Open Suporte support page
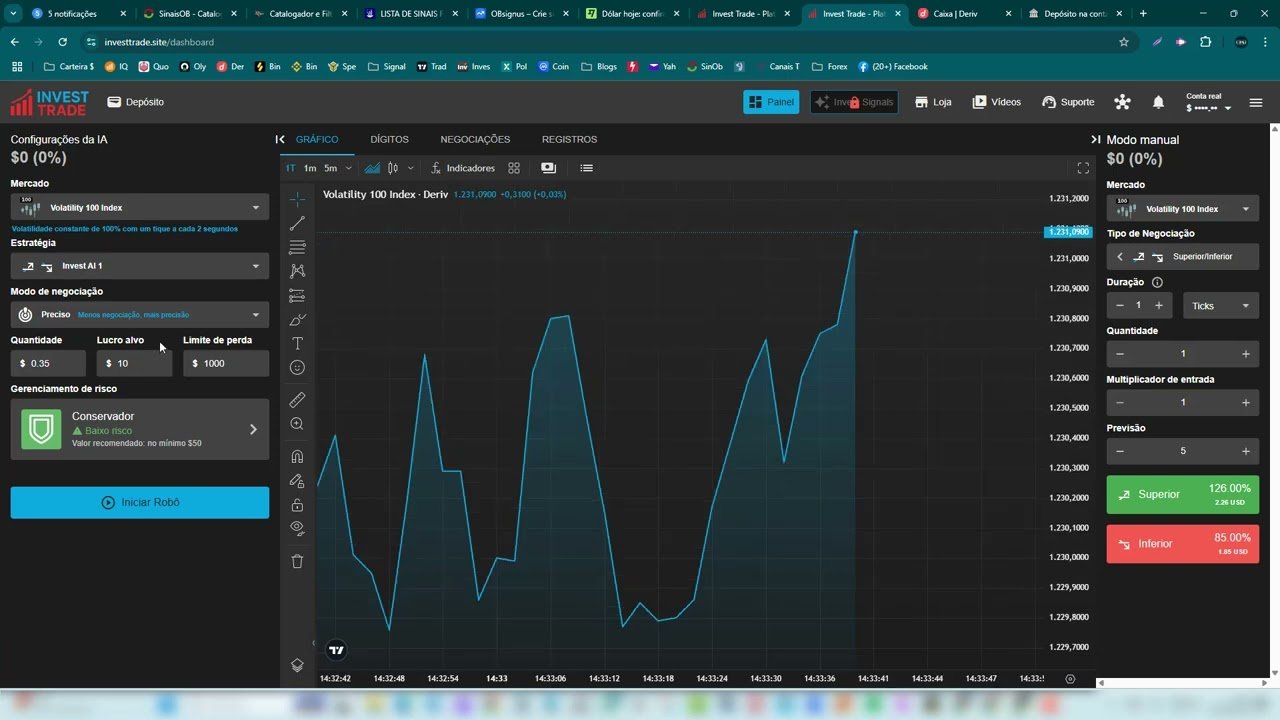This screenshot has width=1280, height=720. (x=1068, y=102)
